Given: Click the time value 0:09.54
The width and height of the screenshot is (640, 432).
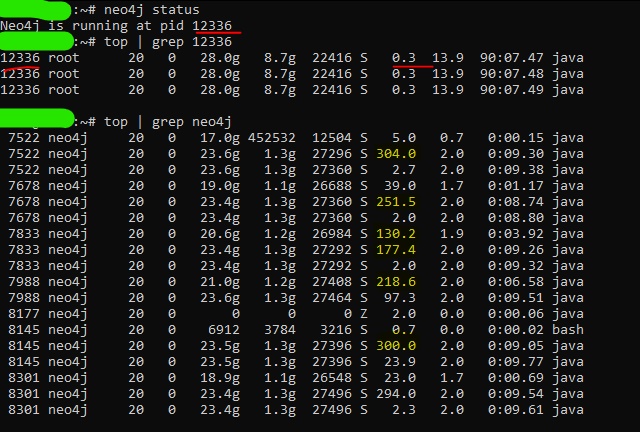Looking at the screenshot, I should click(516, 394).
